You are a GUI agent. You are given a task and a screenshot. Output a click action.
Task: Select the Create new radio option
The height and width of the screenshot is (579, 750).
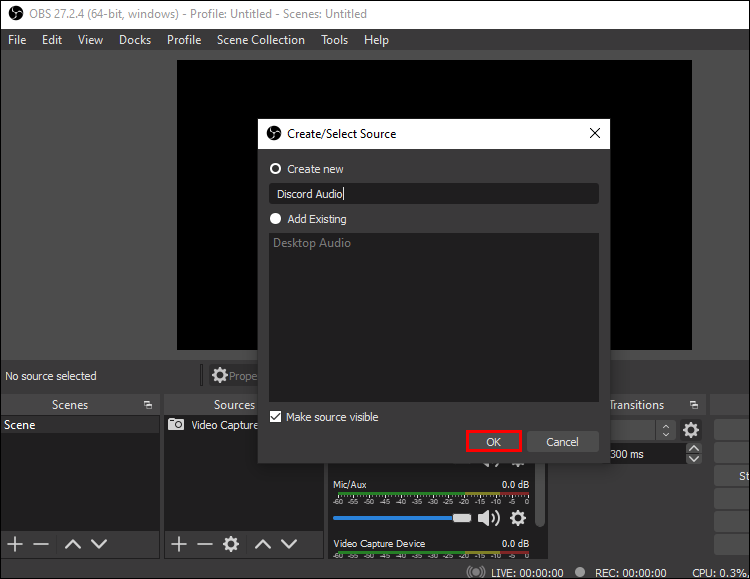pos(276,169)
